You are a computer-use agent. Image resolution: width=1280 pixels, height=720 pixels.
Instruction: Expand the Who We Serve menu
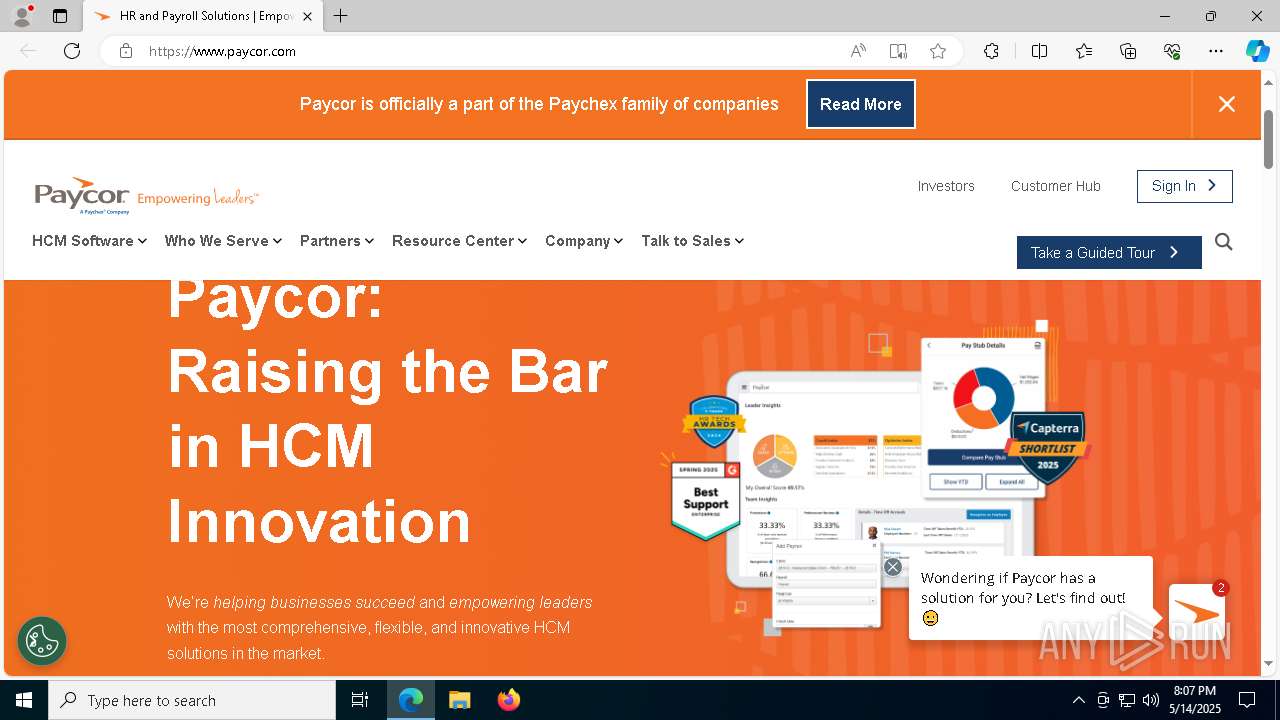point(223,241)
